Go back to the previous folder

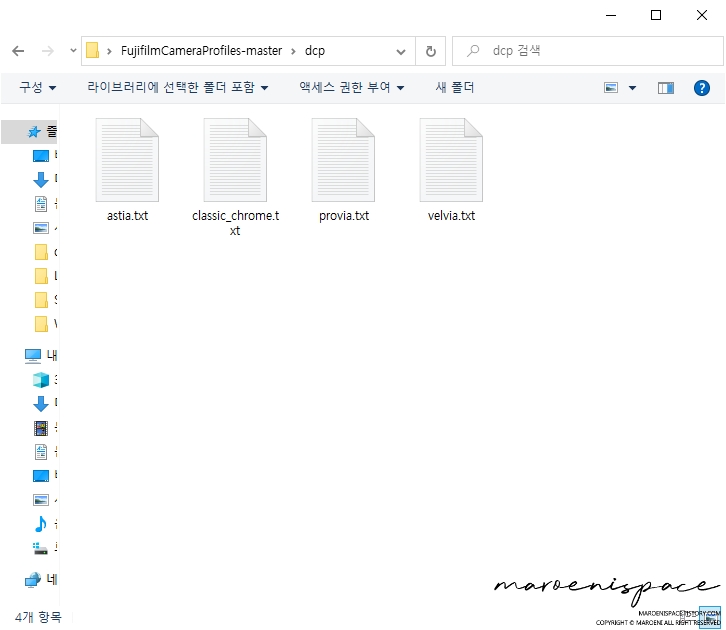point(18,51)
